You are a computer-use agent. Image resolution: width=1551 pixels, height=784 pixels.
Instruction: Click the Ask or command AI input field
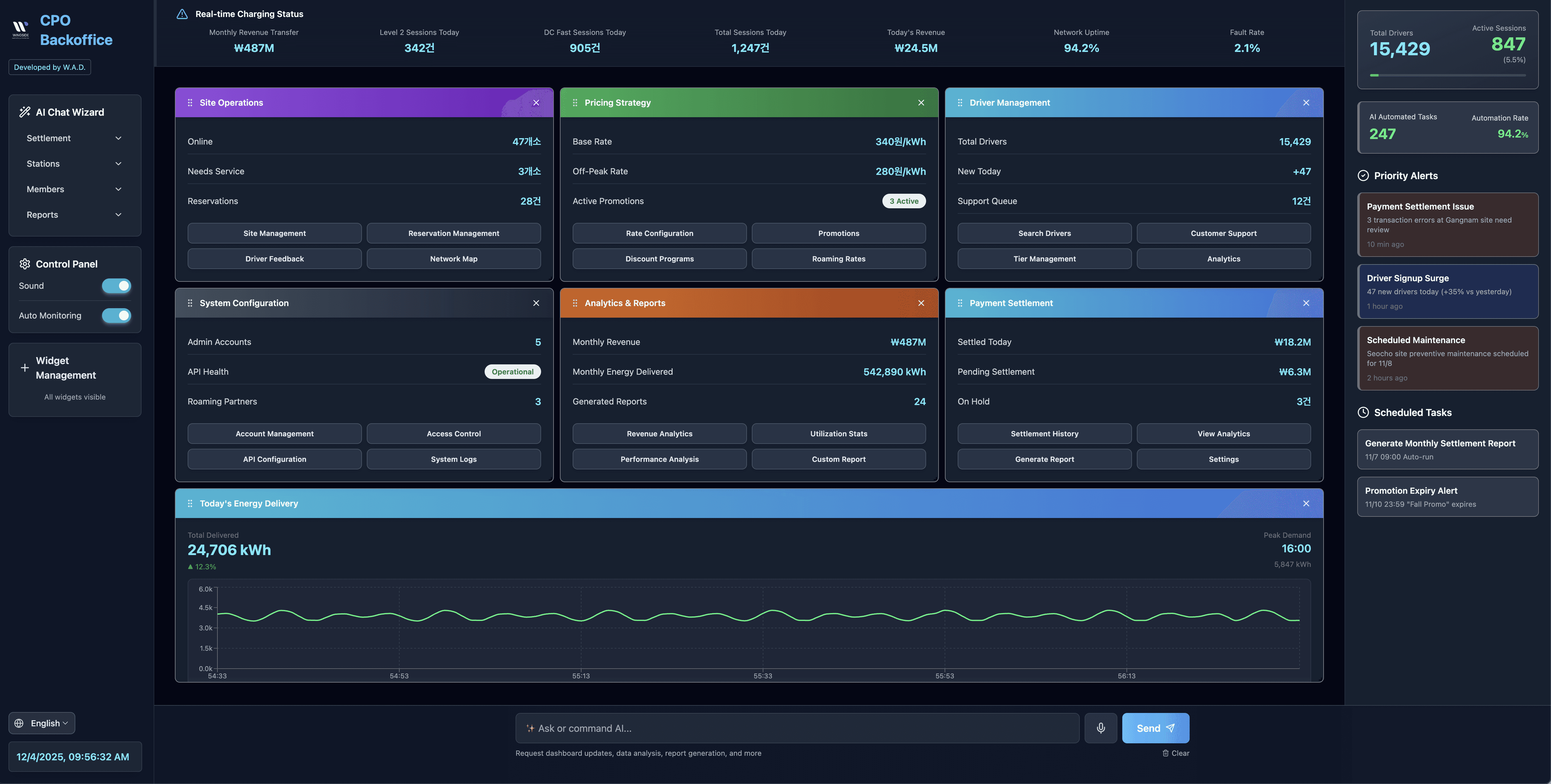[x=796, y=729]
